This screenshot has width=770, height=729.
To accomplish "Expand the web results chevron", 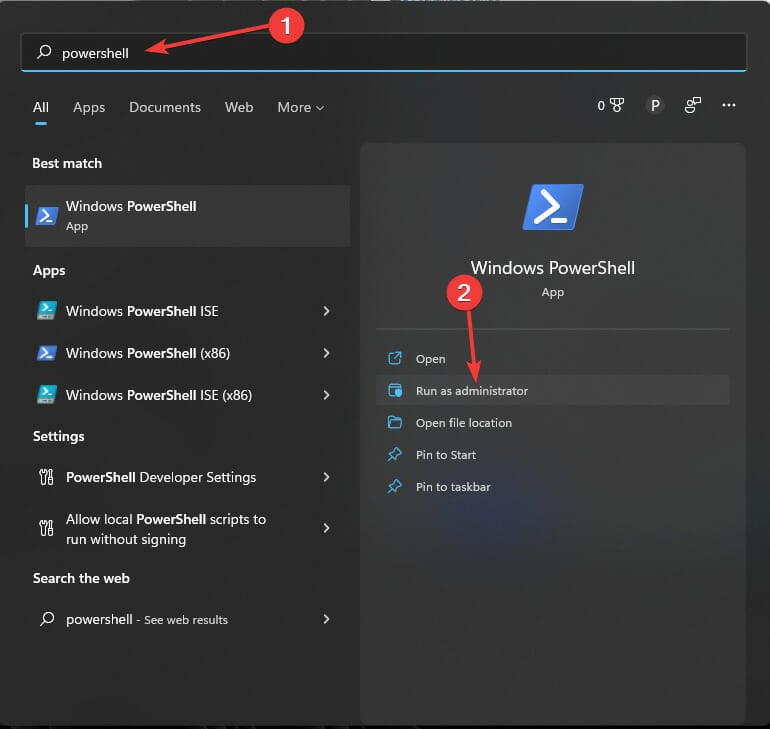I will coord(326,619).
